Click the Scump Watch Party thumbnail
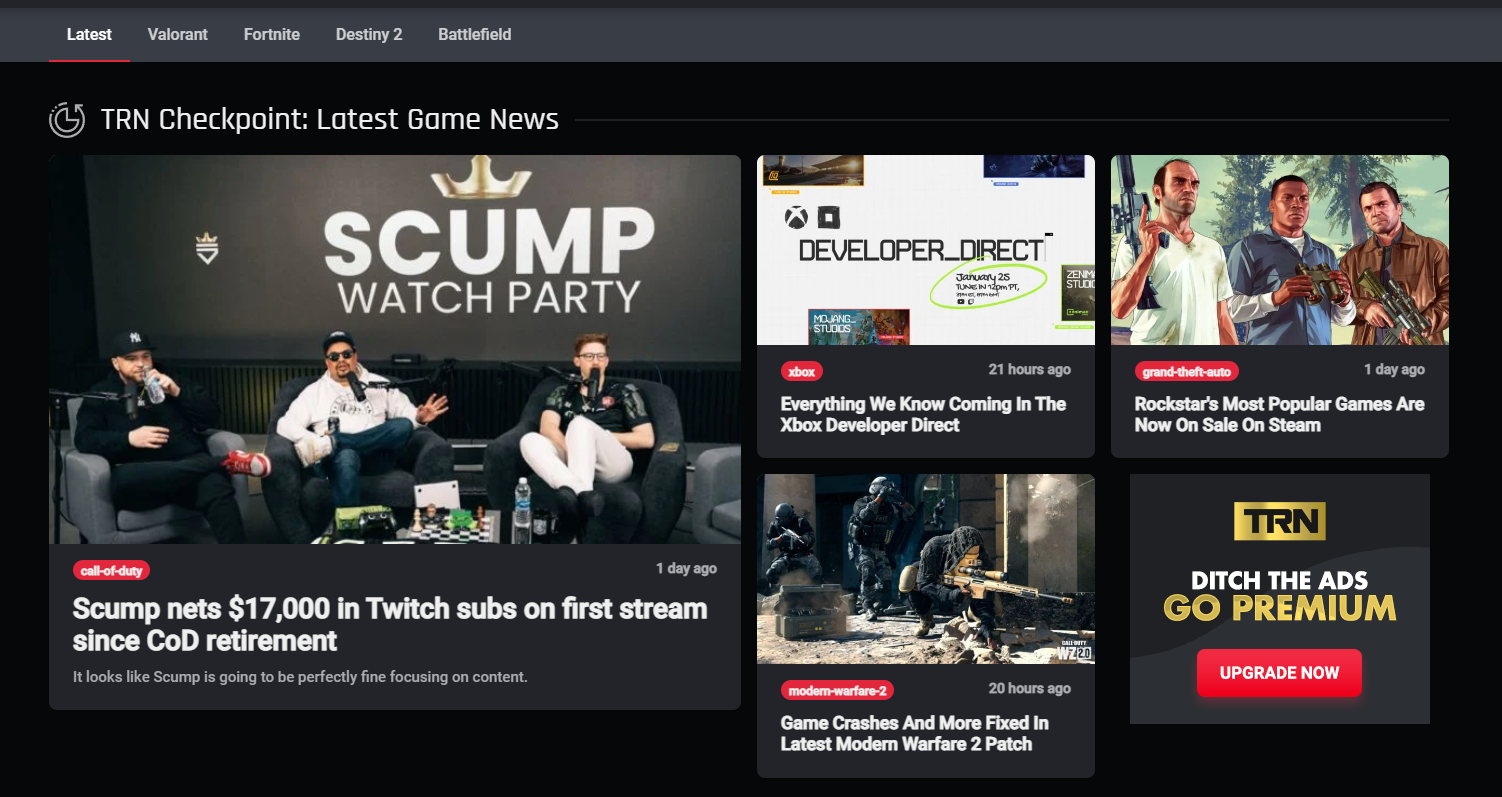 [395, 349]
